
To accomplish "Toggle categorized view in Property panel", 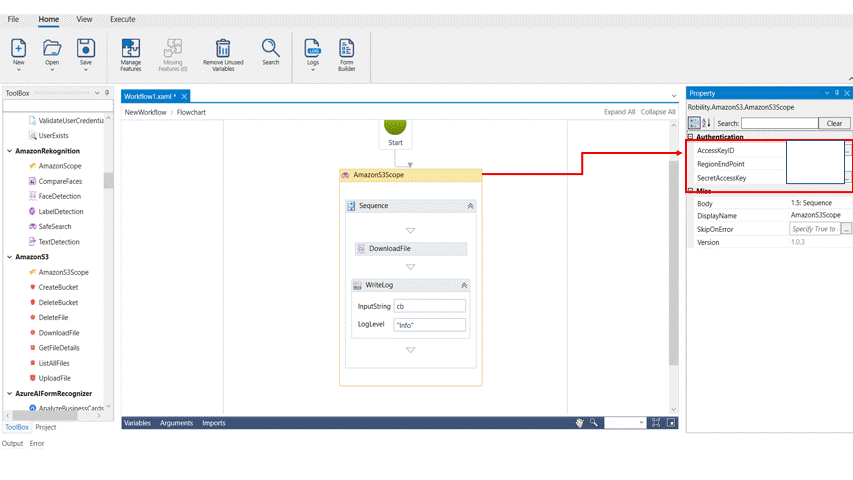I will [x=693, y=123].
